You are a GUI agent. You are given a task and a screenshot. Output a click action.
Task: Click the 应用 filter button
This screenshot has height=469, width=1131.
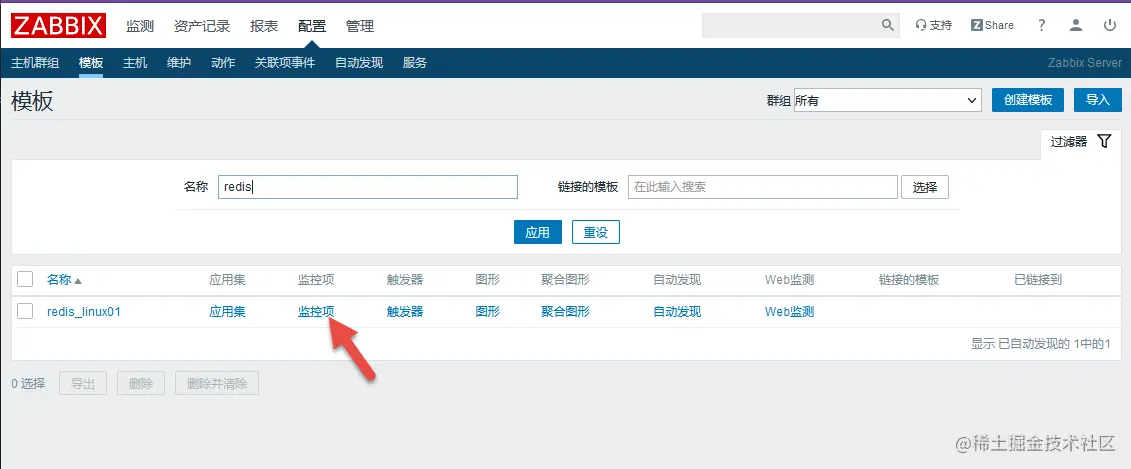[x=537, y=232]
